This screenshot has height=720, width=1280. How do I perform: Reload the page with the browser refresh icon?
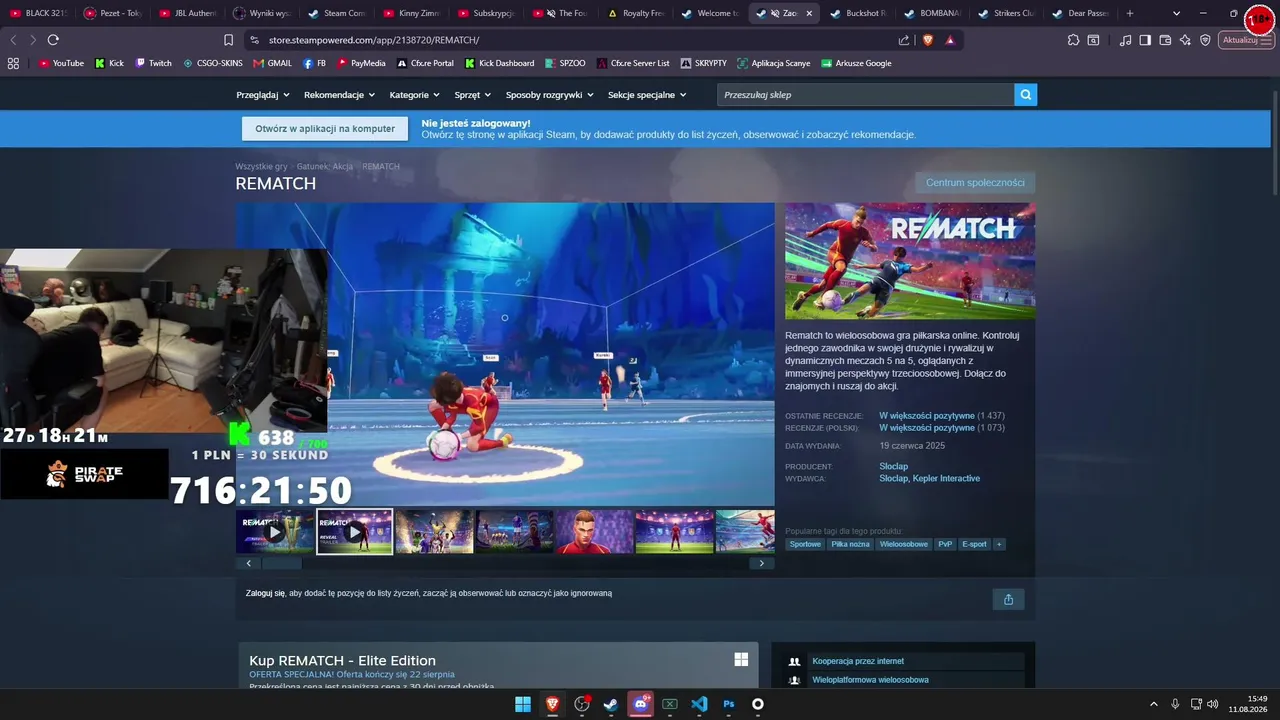[53, 40]
